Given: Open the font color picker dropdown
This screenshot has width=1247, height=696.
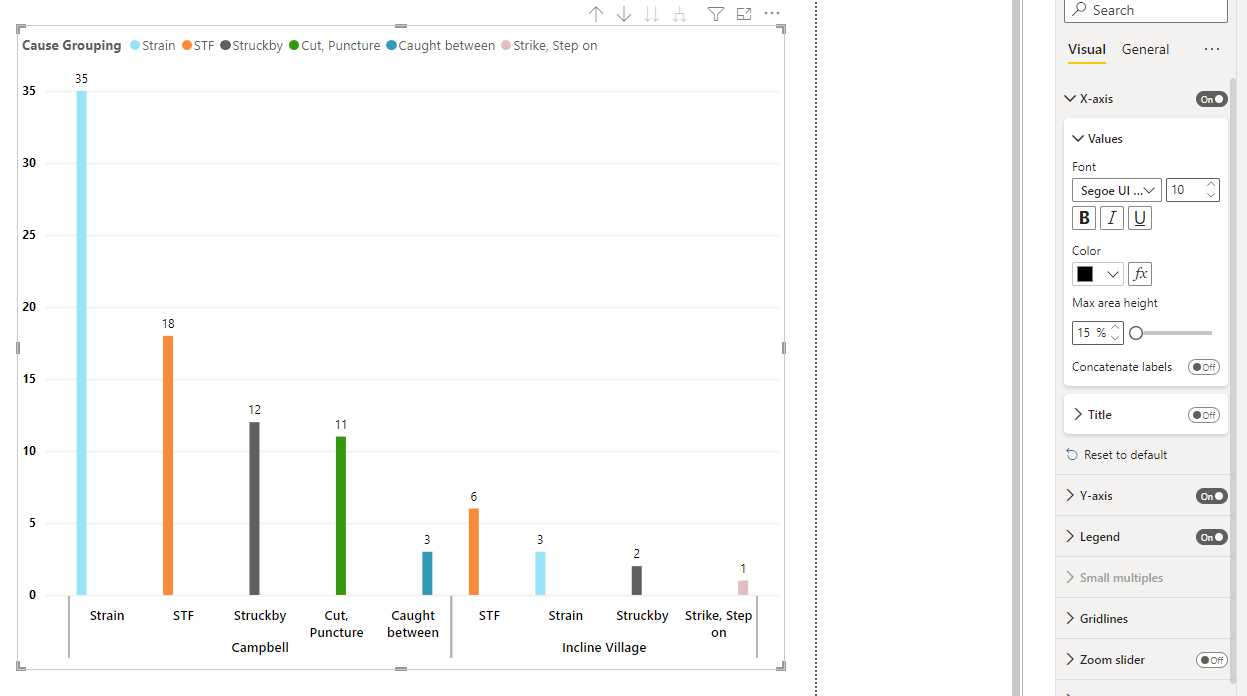Looking at the screenshot, I should pyautogui.click(x=1098, y=274).
